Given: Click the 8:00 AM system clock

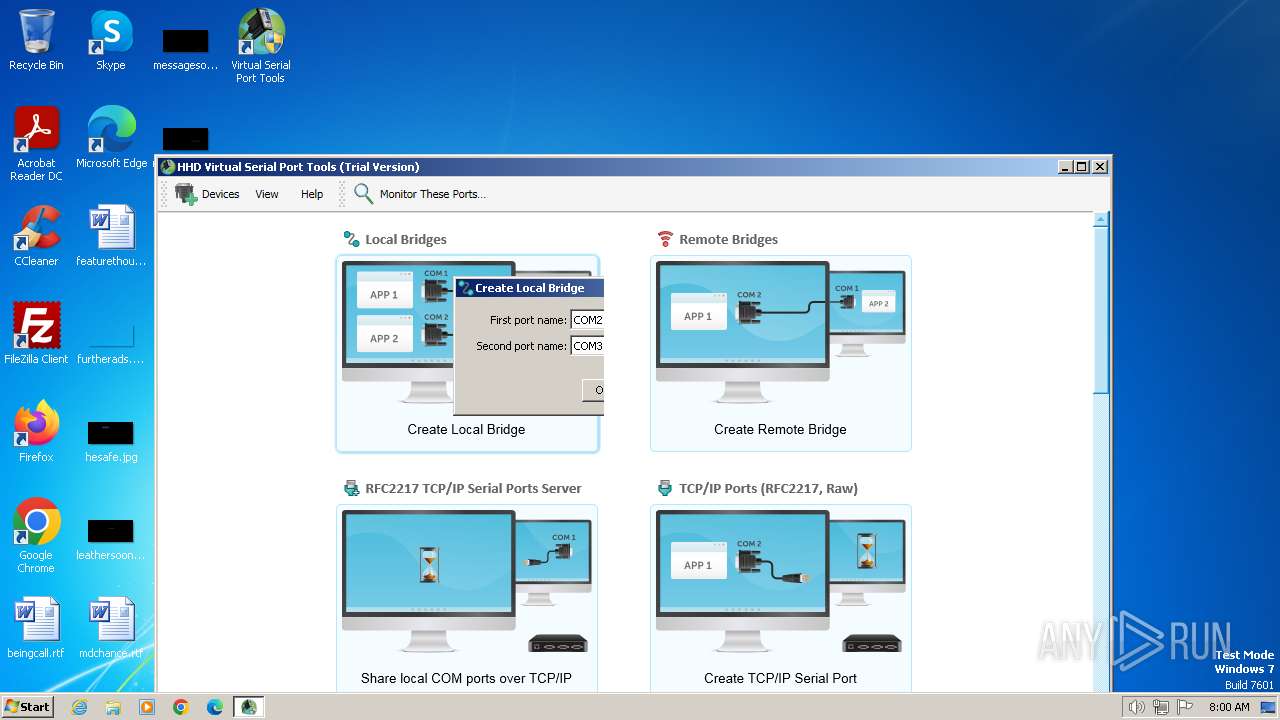Looking at the screenshot, I should (1229, 707).
